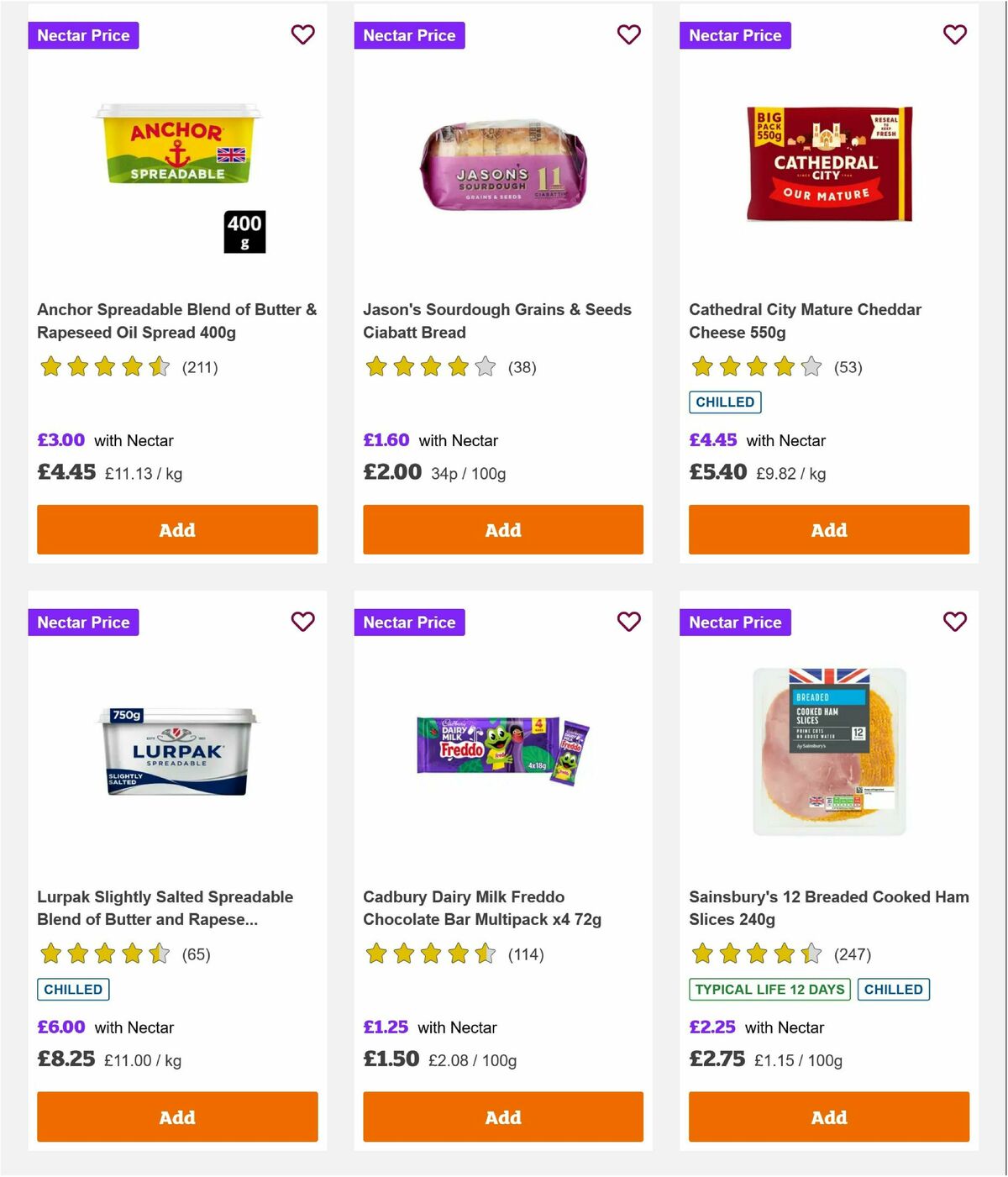Toggle the favourite heart for Cathedral City cheese
Screen dimensions: 1008x1177
tap(954, 35)
